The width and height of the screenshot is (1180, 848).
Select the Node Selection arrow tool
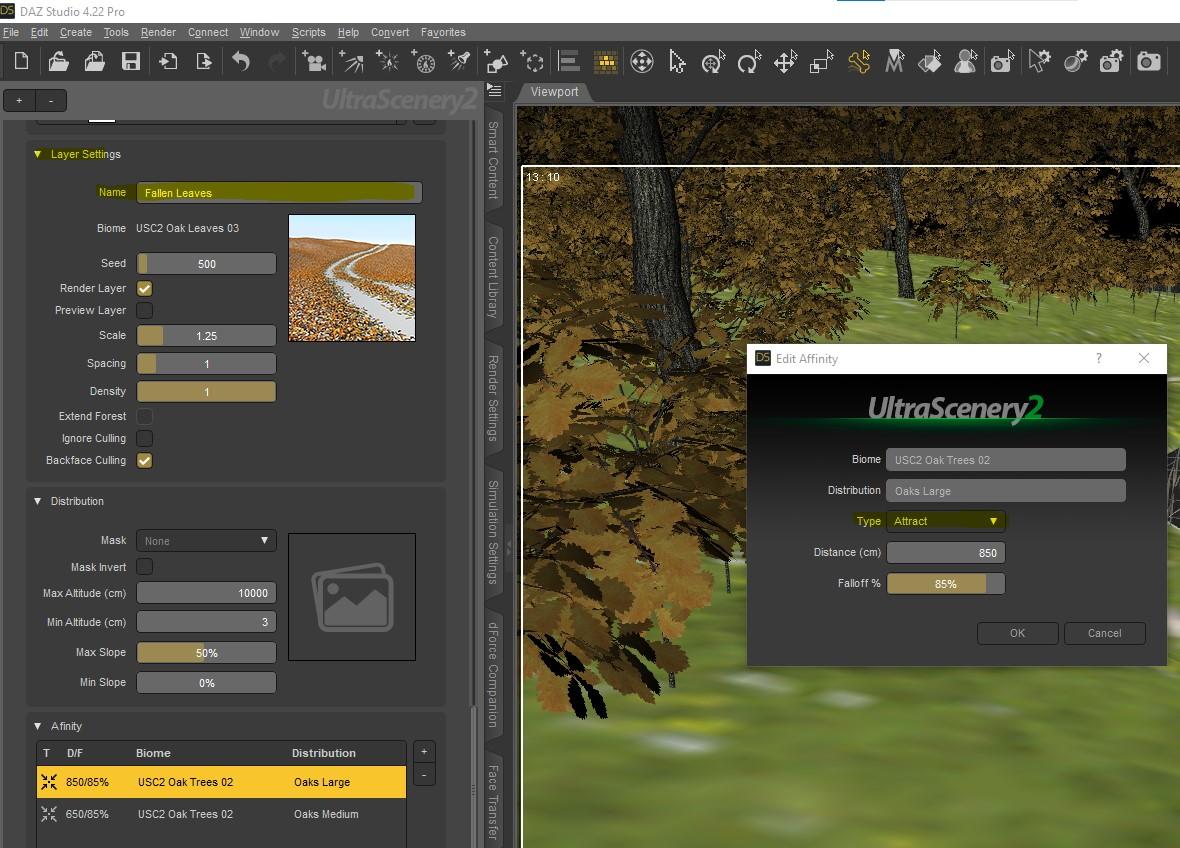click(677, 61)
